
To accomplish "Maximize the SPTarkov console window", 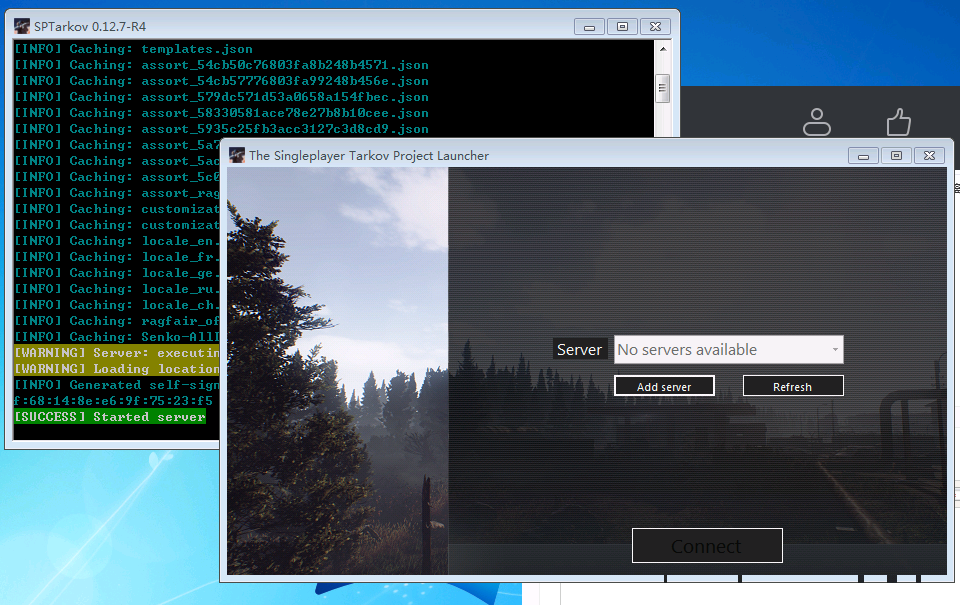I will point(622,27).
